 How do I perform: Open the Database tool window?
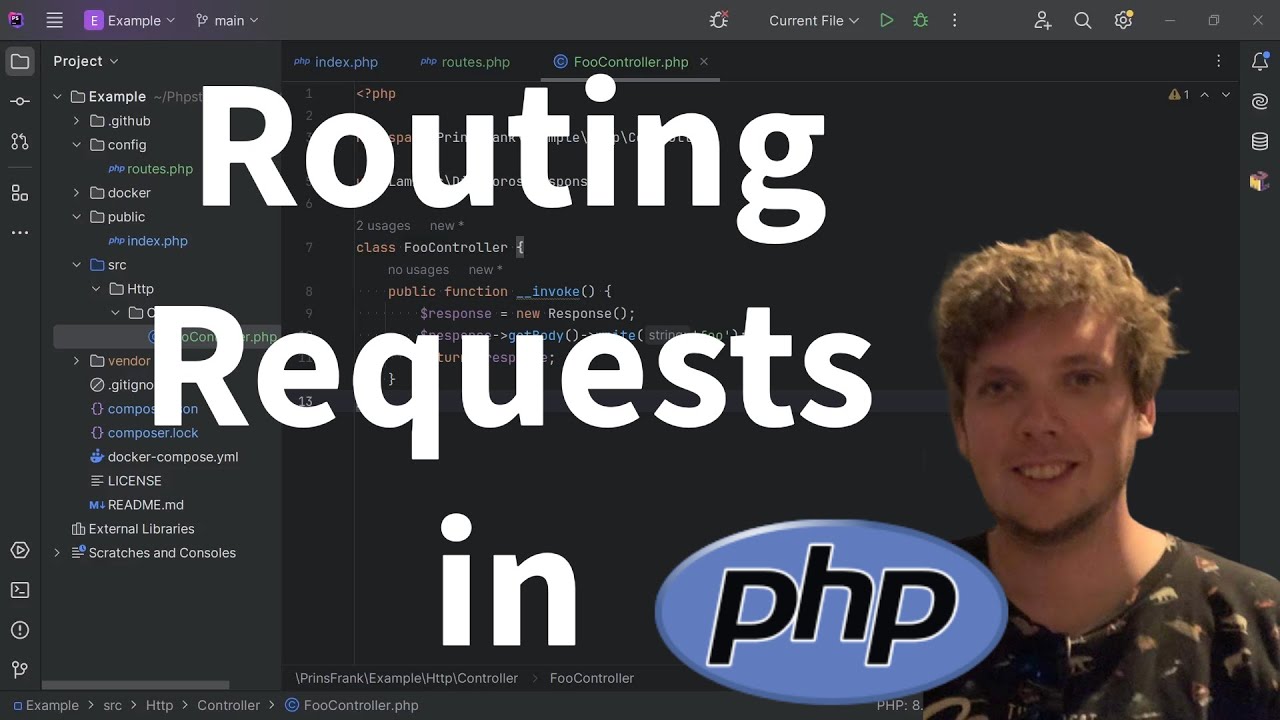pos(1260,142)
